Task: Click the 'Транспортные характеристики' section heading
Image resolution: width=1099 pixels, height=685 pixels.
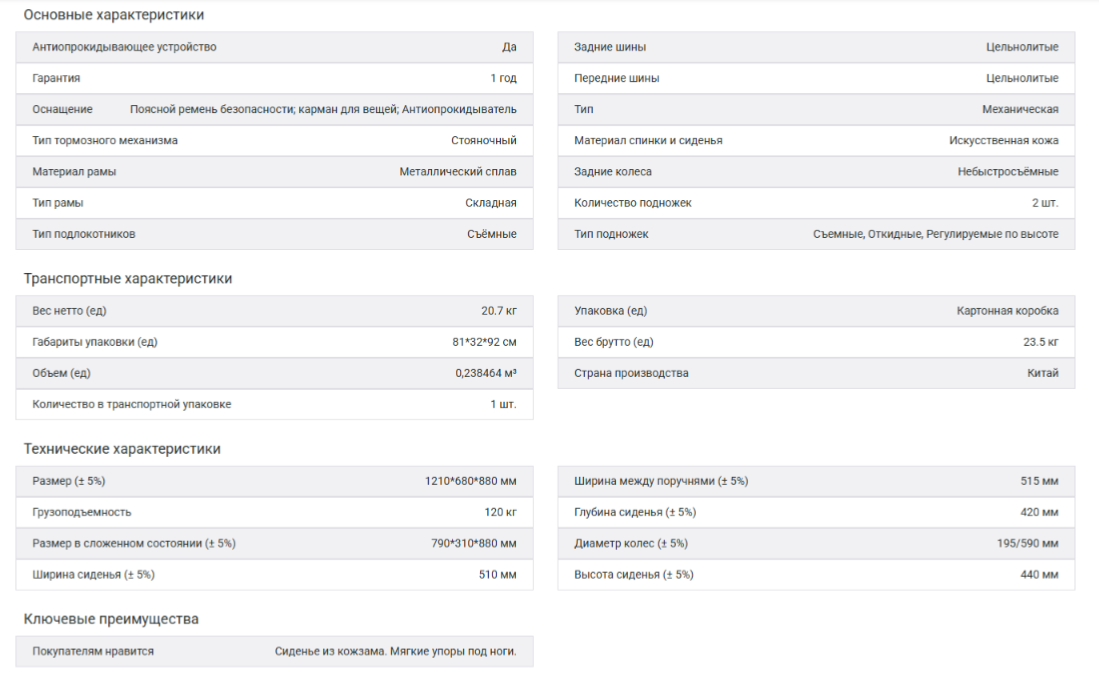Action: (x=127, y=279)
